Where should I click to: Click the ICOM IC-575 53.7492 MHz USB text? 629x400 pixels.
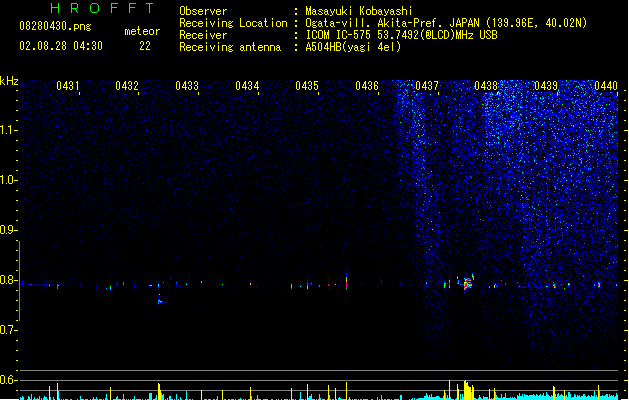(401, 35)
